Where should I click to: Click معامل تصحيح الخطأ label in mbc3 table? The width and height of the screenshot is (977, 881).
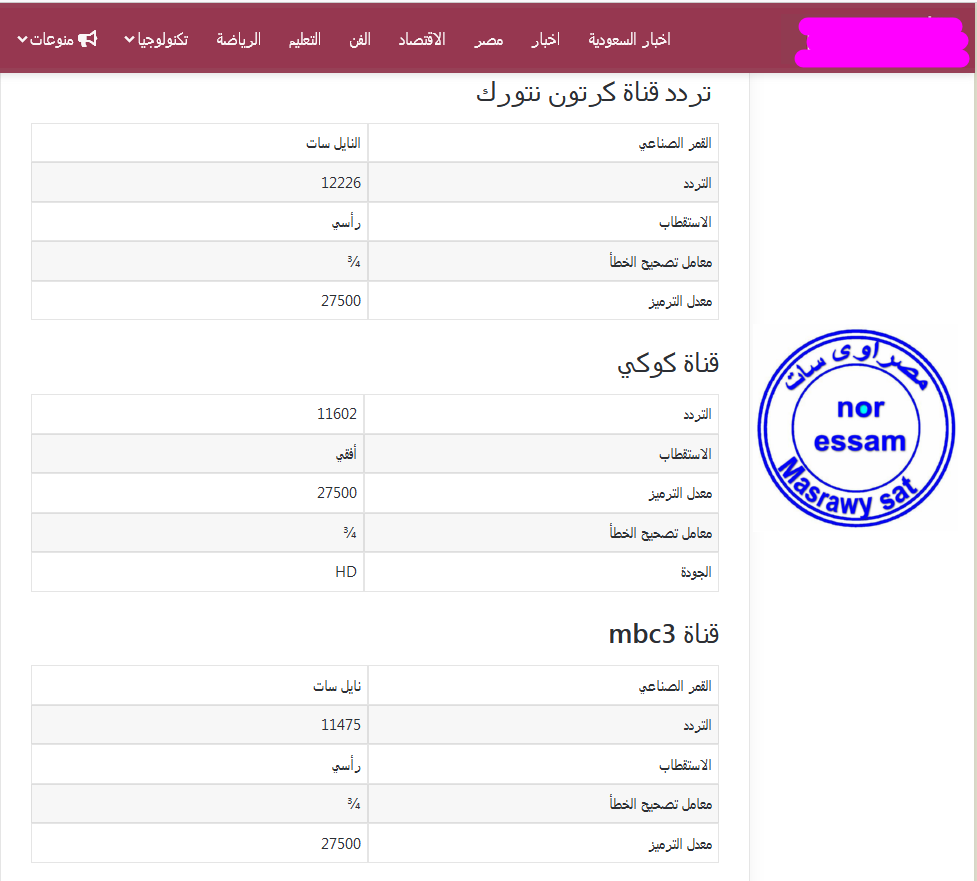pos(660,804)
